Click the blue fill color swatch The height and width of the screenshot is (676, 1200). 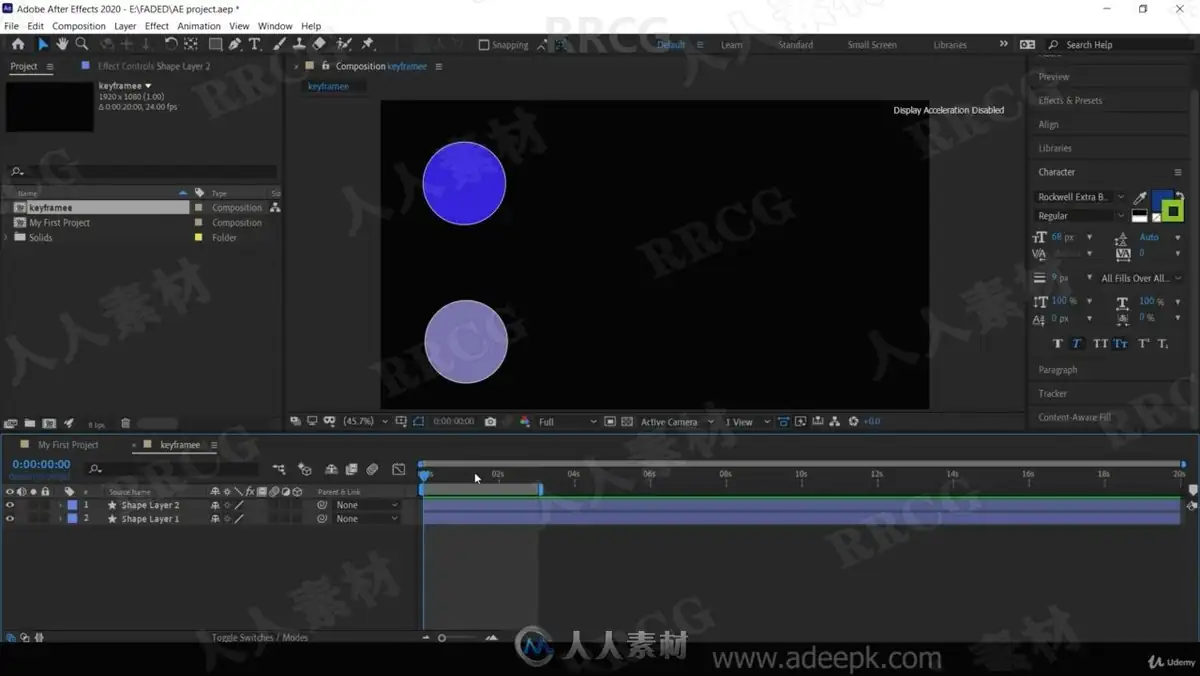coord(1162,199)
